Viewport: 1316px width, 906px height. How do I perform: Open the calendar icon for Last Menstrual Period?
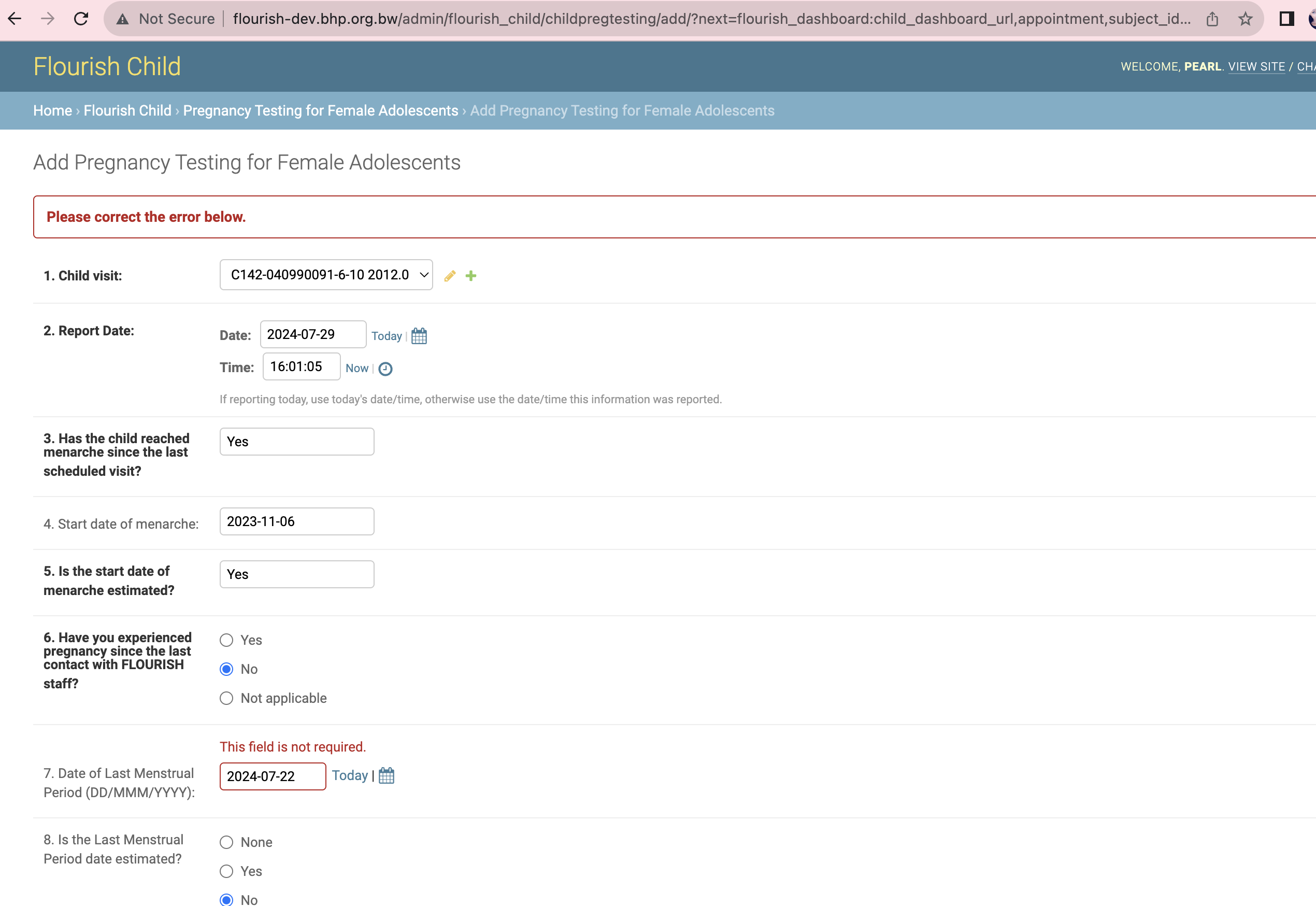(x=387, y=775)
